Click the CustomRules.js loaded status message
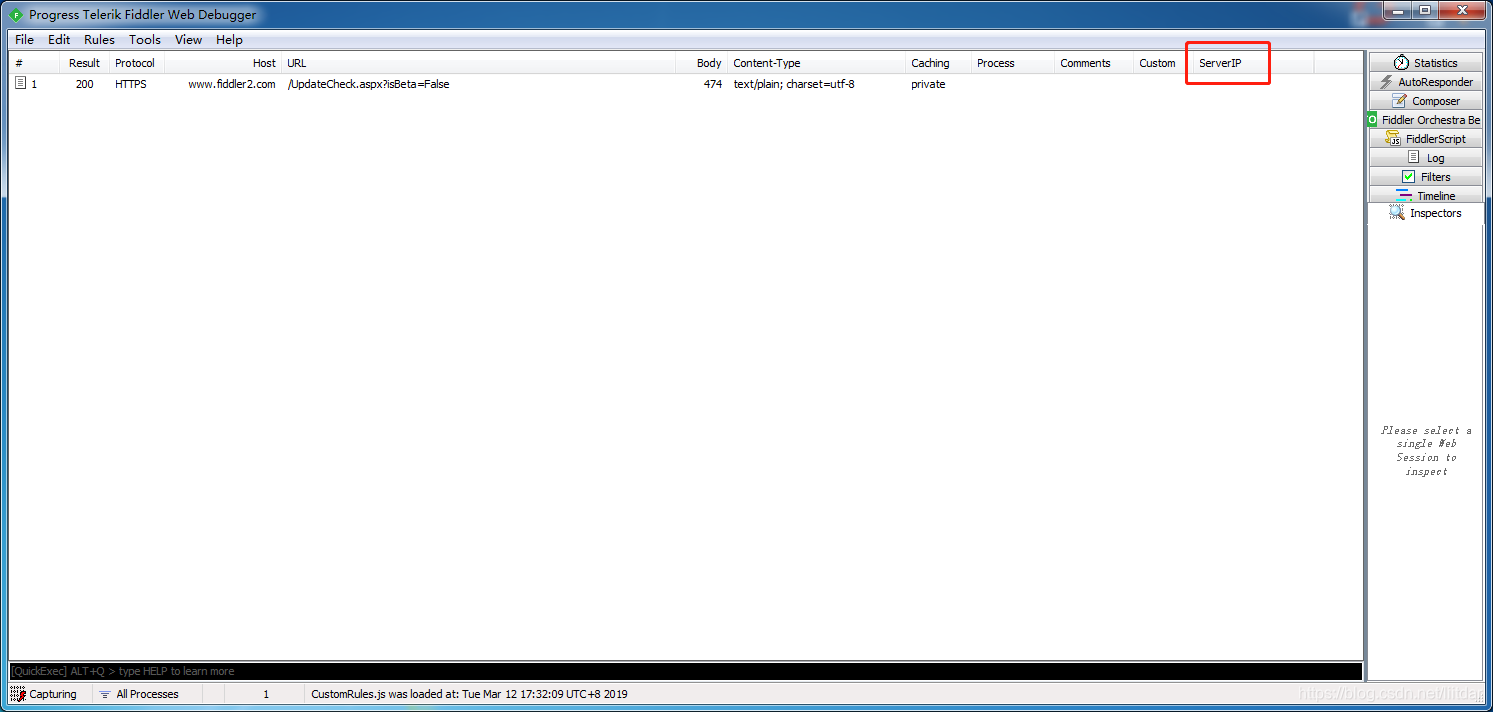 [x=469, y=694]
